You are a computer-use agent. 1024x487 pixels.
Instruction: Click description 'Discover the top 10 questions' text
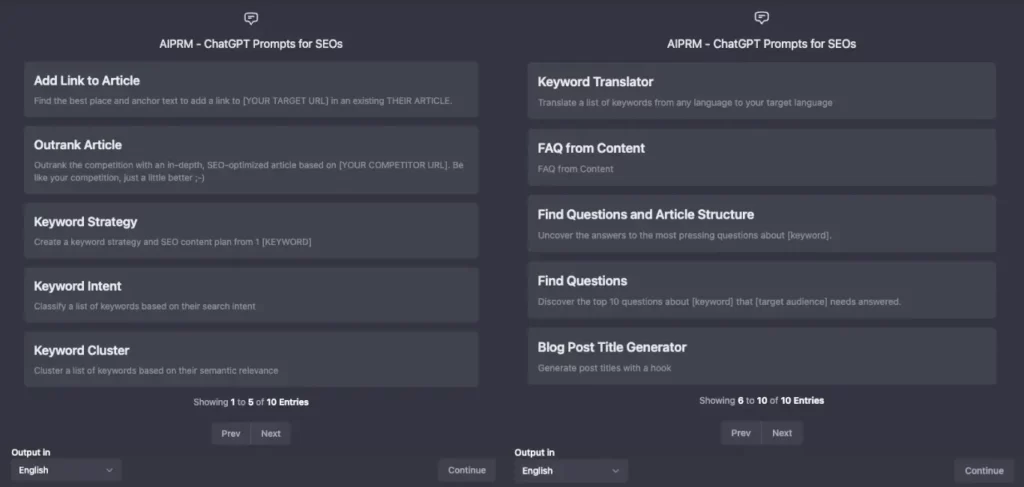(719, 302)
